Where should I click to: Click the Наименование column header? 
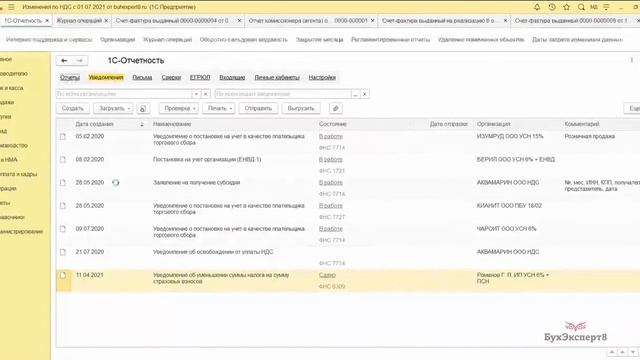(172, 124)
